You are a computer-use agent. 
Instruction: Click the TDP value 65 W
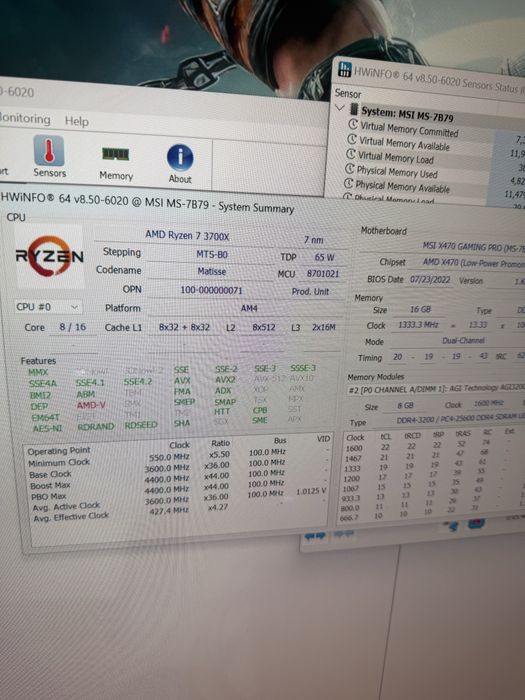[x=324, y=257]
